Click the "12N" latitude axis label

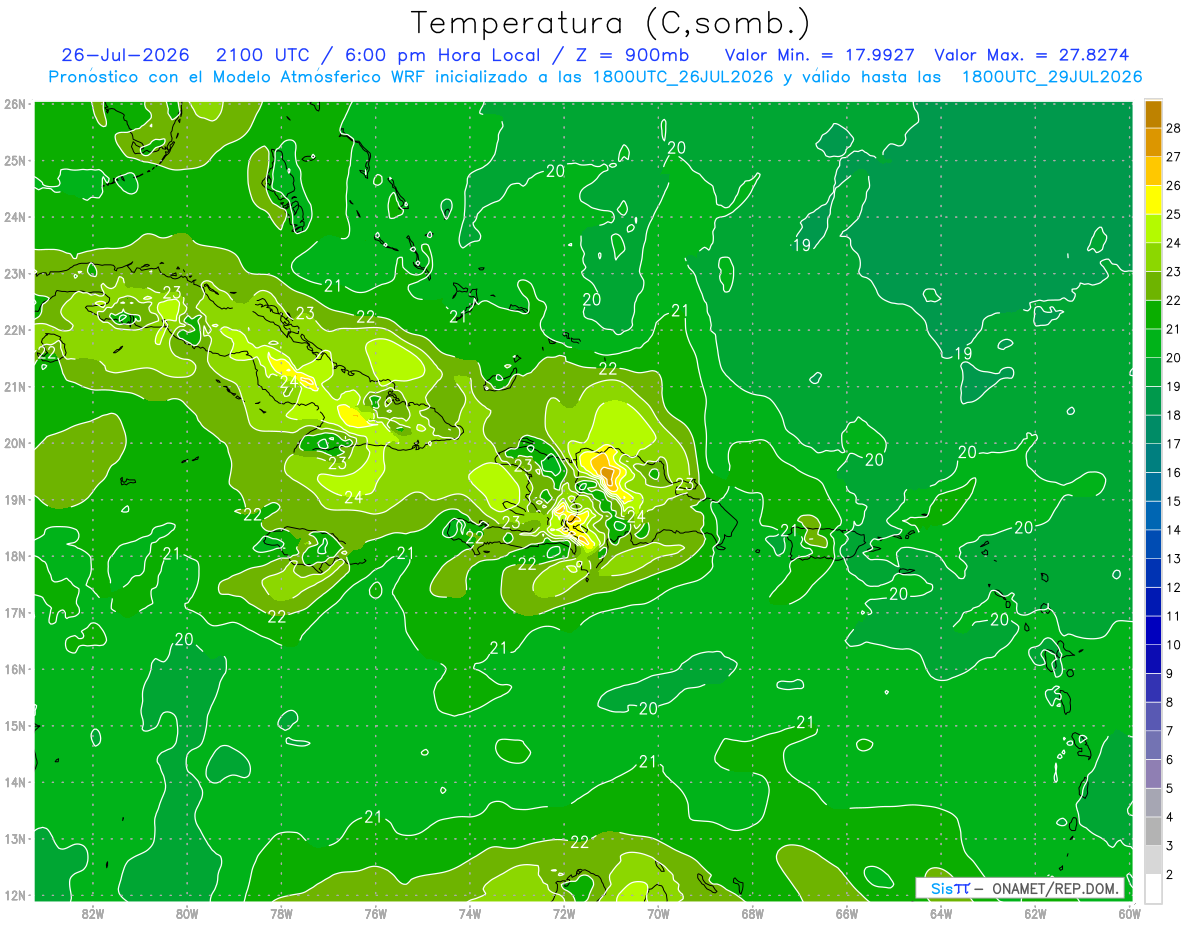[15, 895]
